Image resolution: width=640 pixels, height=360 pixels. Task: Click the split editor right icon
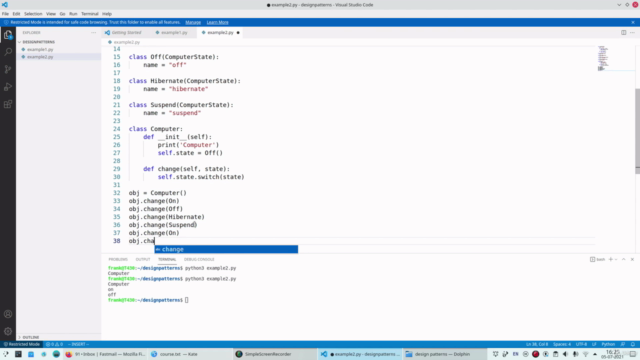[623, 33]
